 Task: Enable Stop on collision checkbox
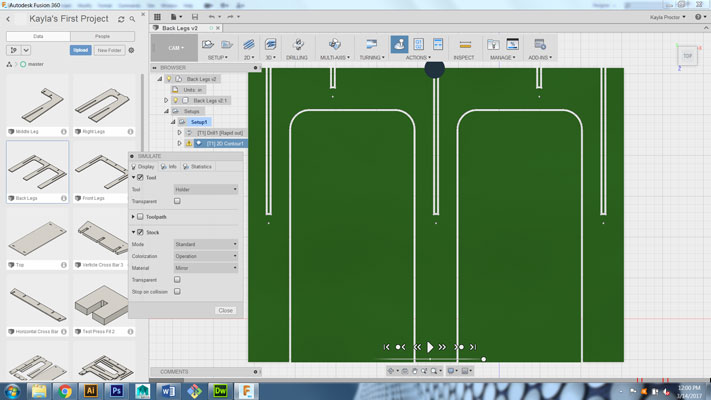pyautogui.click(x=177, y=292)
